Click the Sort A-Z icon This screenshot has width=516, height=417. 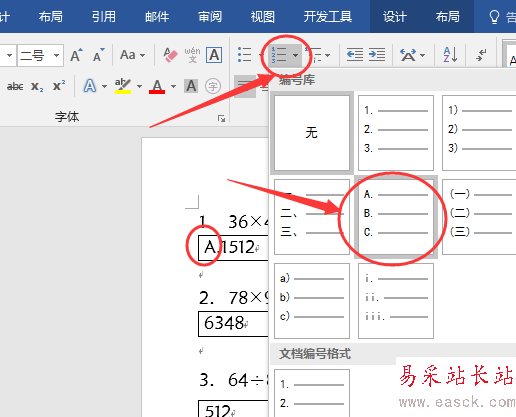450,55
